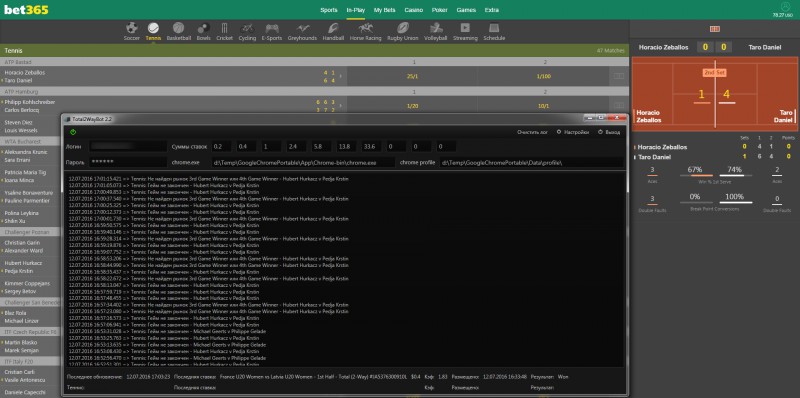This screenshot has width=800, height=398.
Task: Open the Horse Racing icon
Action: (365, 28)
